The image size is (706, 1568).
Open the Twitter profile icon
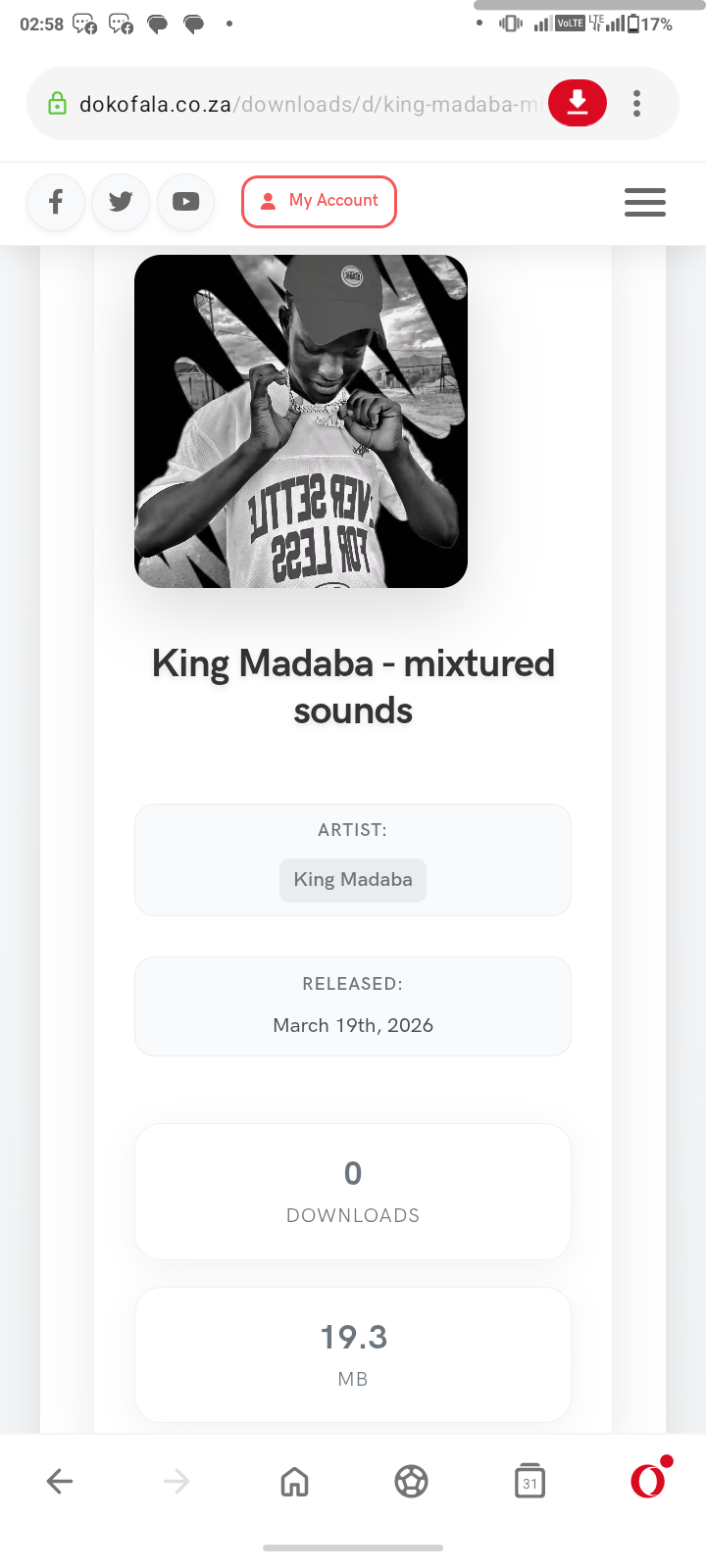coord(121,202)
